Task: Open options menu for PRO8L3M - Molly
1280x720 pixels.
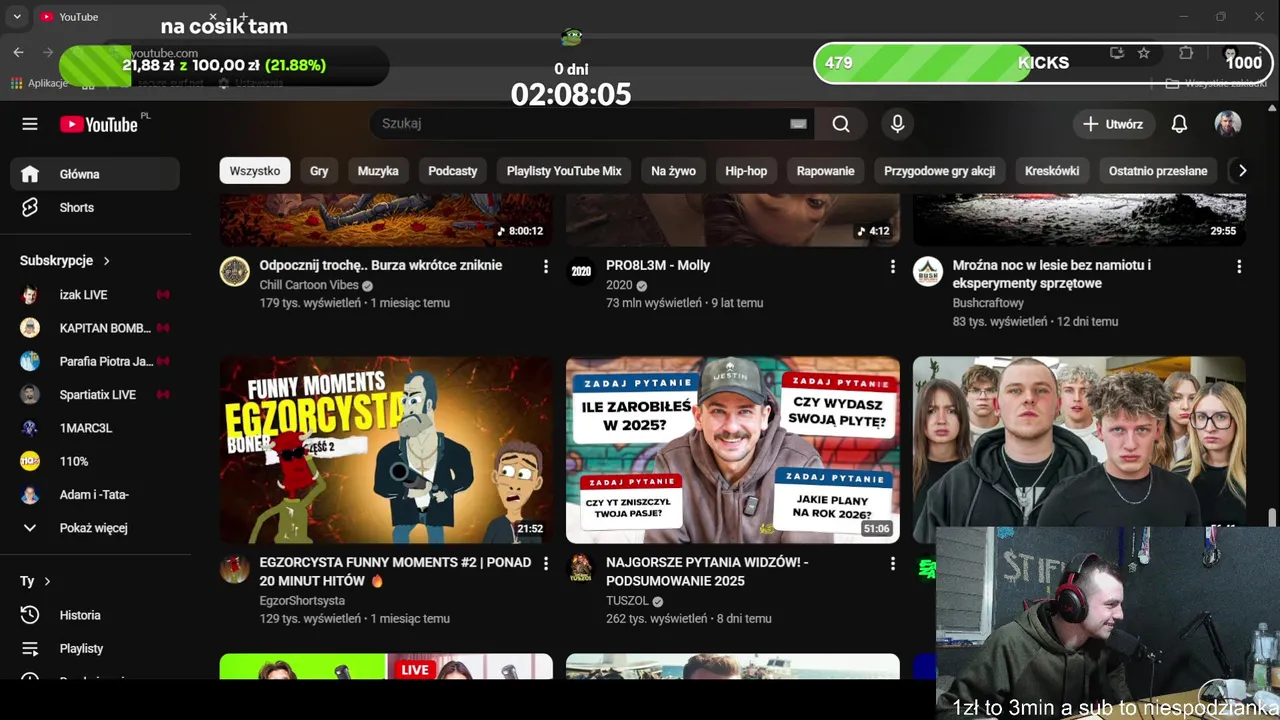Action: coord(892,266)
